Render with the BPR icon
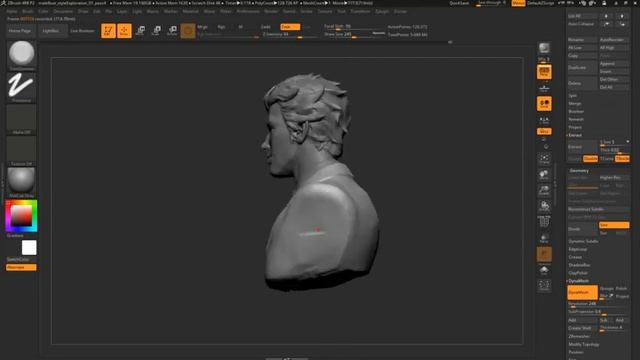The height and width of the screenshot is (360, 640). (x=544, y=48)
